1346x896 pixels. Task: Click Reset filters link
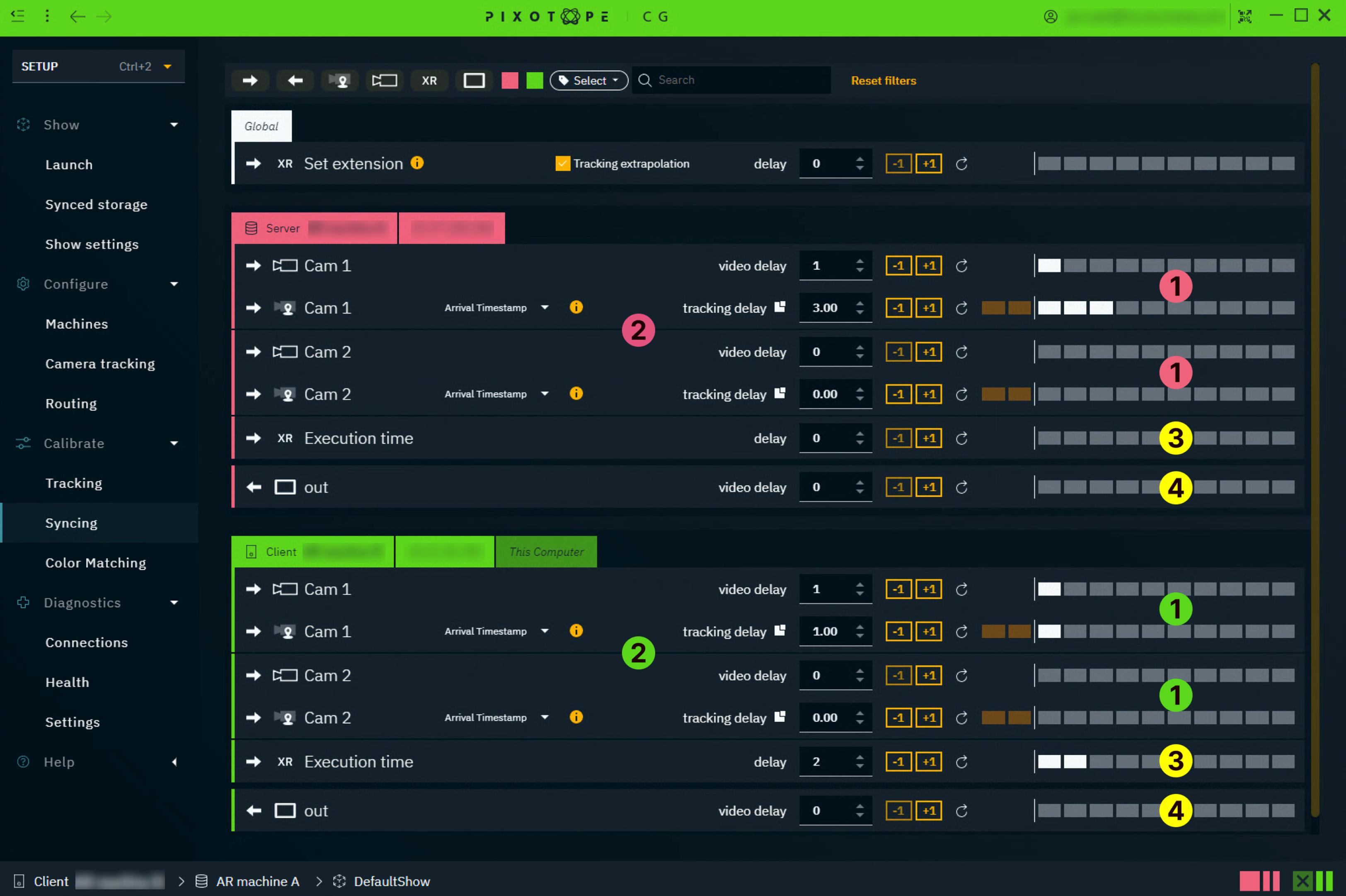(x=883, y=80)
